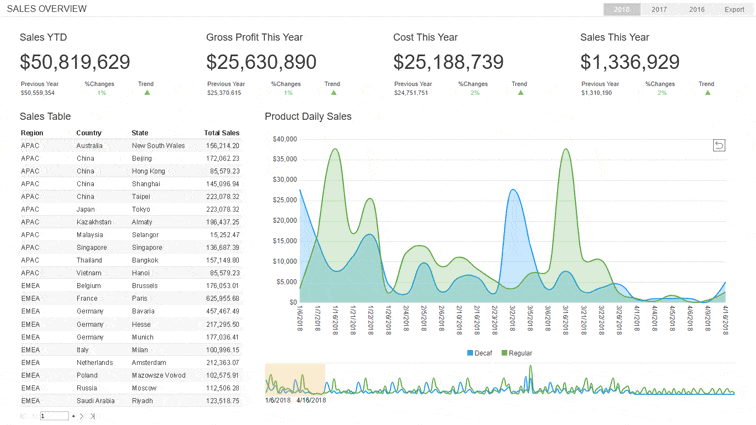The width and height of the screenshot is (756, 425).
Task: Switch to the 2017 year tab
Action: pyautogui.click(x=659, y=9)
